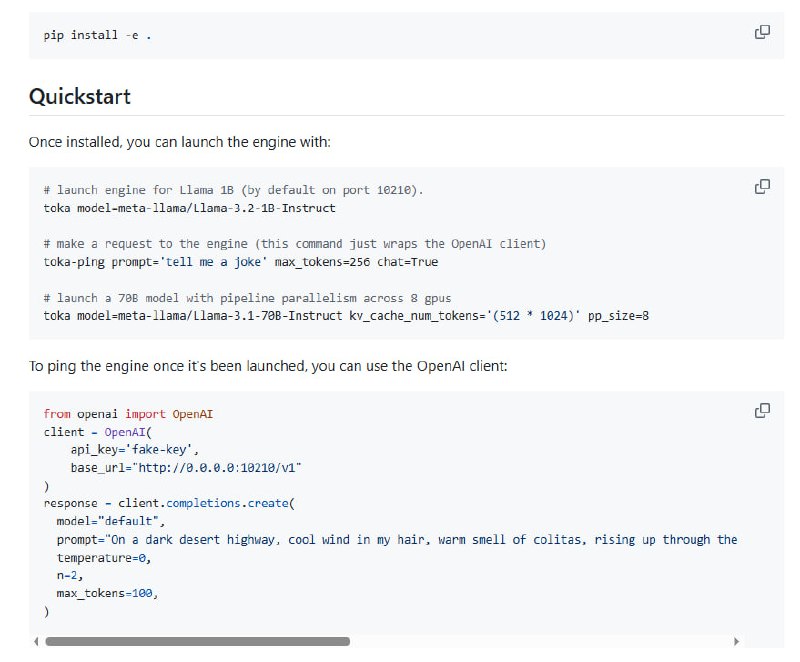The width and height of the screenshot is (800, 662).
Task: Click the 'Once installed, you can launch' paragraph
Action: tap(180, 142)
